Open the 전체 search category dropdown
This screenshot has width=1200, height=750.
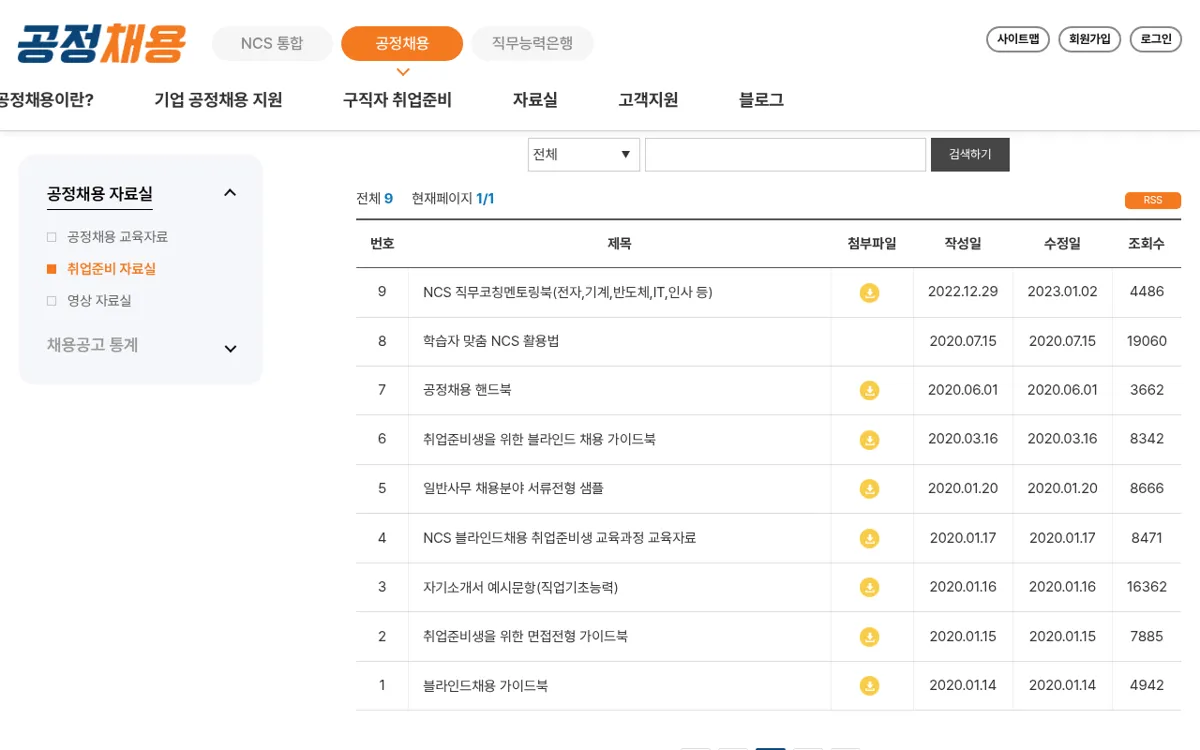(x=584, y=155)
